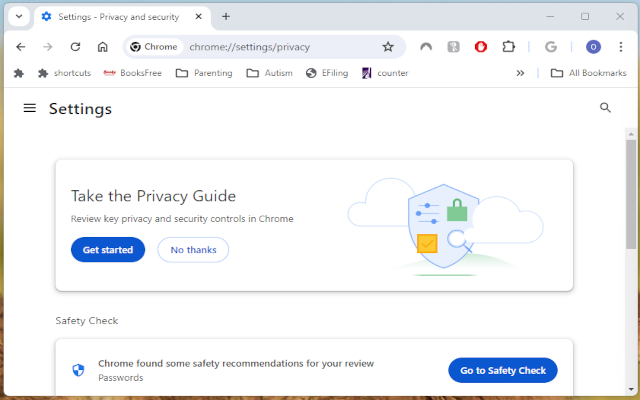The width and height of the screenshot is (640, 400).
Task: Click the red Opera extension icon
Action: [481, 47]
